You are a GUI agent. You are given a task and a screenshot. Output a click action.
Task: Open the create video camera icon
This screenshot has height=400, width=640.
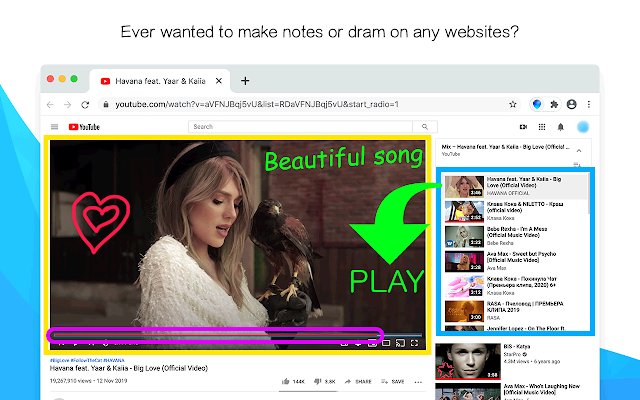(523, 127)
